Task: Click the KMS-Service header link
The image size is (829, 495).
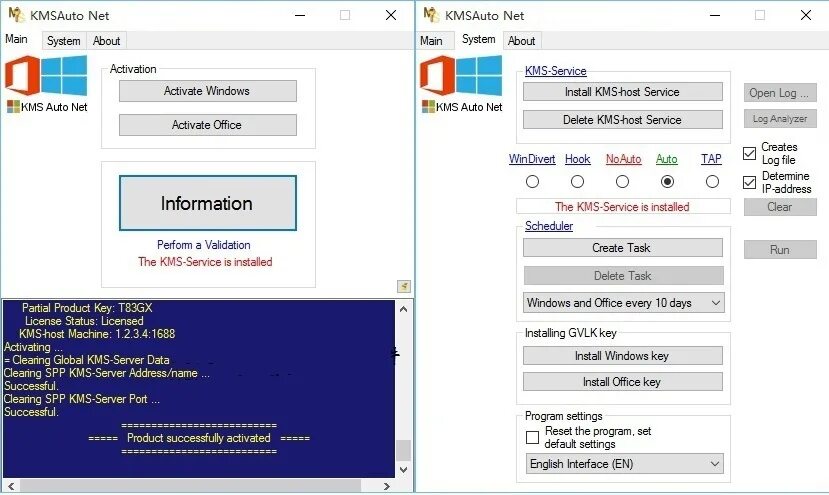Action: pos(556,71)
